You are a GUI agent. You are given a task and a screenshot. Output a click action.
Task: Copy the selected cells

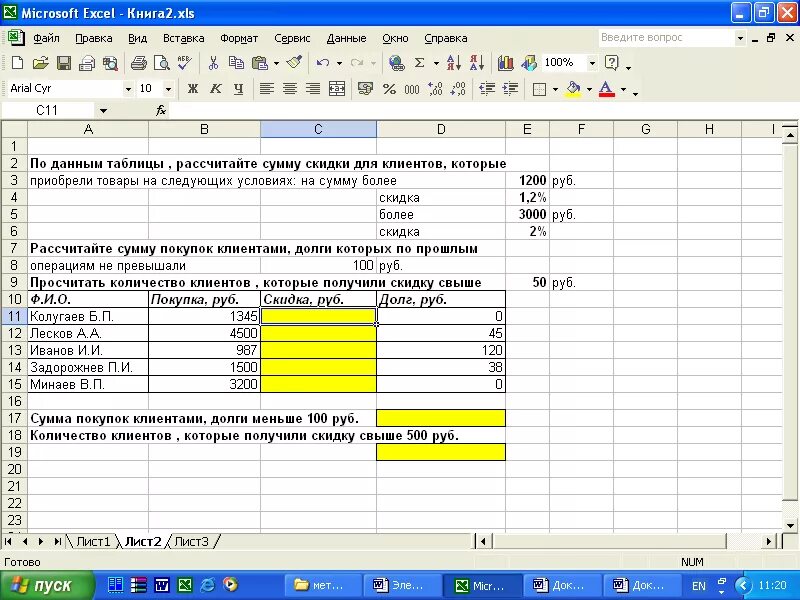point(236,63)
